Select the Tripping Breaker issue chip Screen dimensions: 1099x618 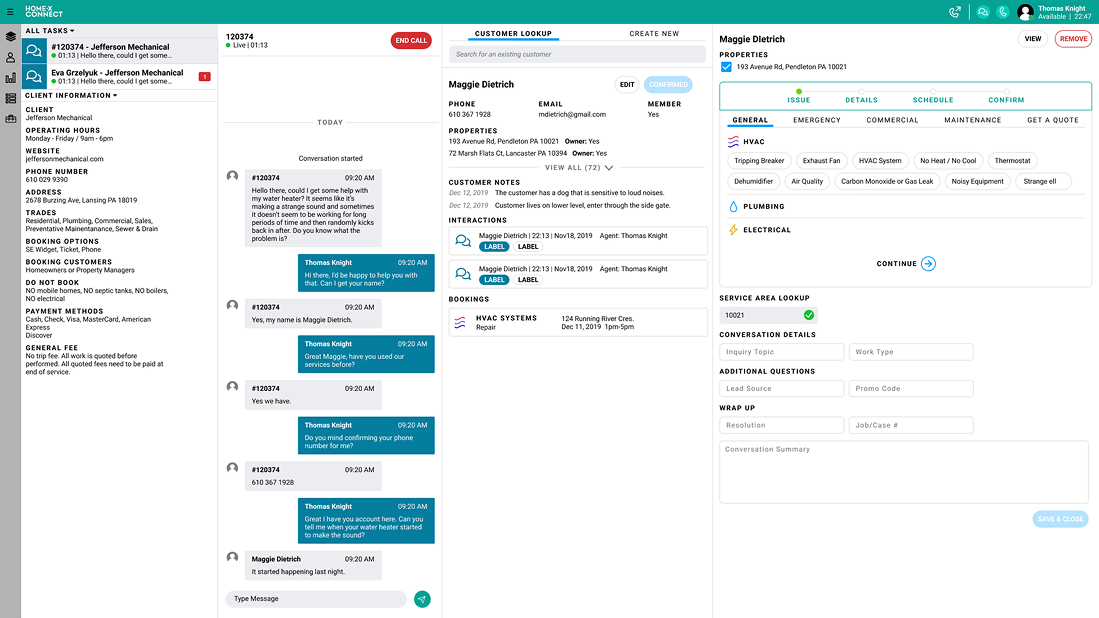pos(759,160)
